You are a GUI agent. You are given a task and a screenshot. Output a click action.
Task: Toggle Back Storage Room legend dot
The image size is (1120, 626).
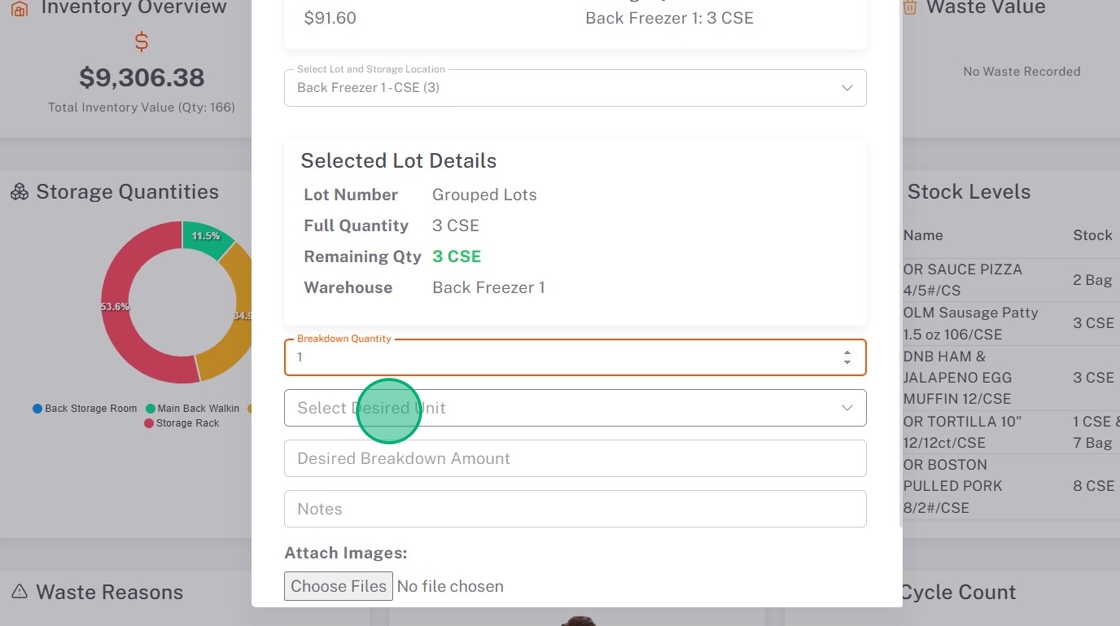38,409
